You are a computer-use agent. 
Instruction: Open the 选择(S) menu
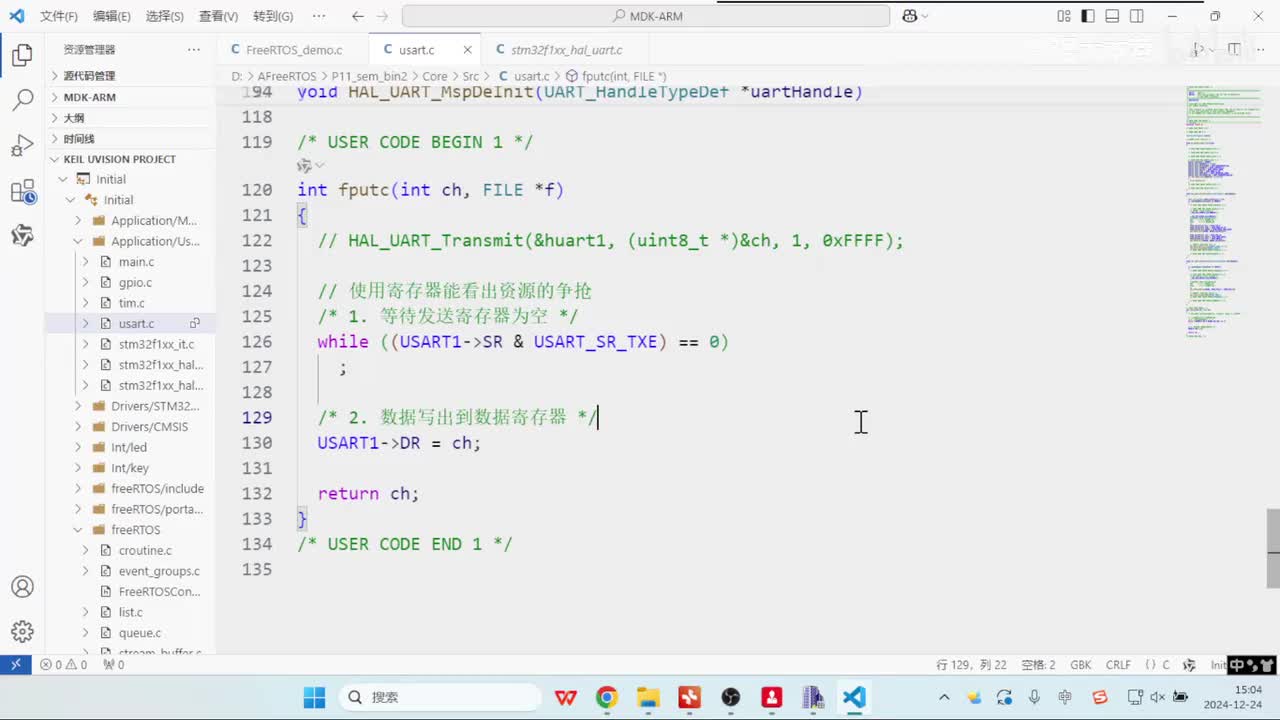(165, 16)
